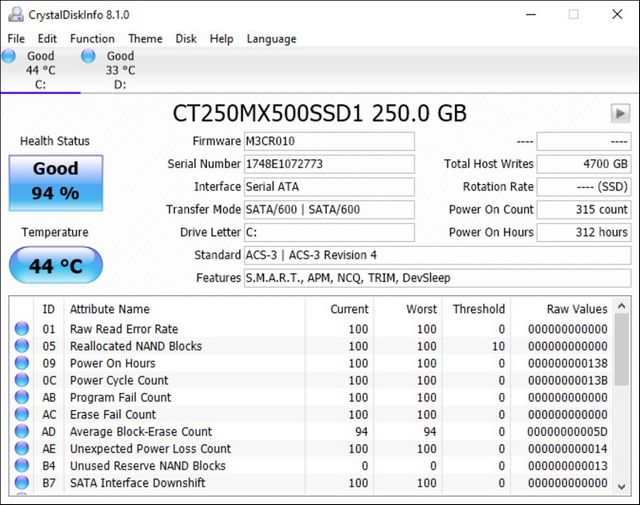Viewport: 640px width, 505px height.
Task: Click status orb for Raw Read Error Rate
Action: 22,329
